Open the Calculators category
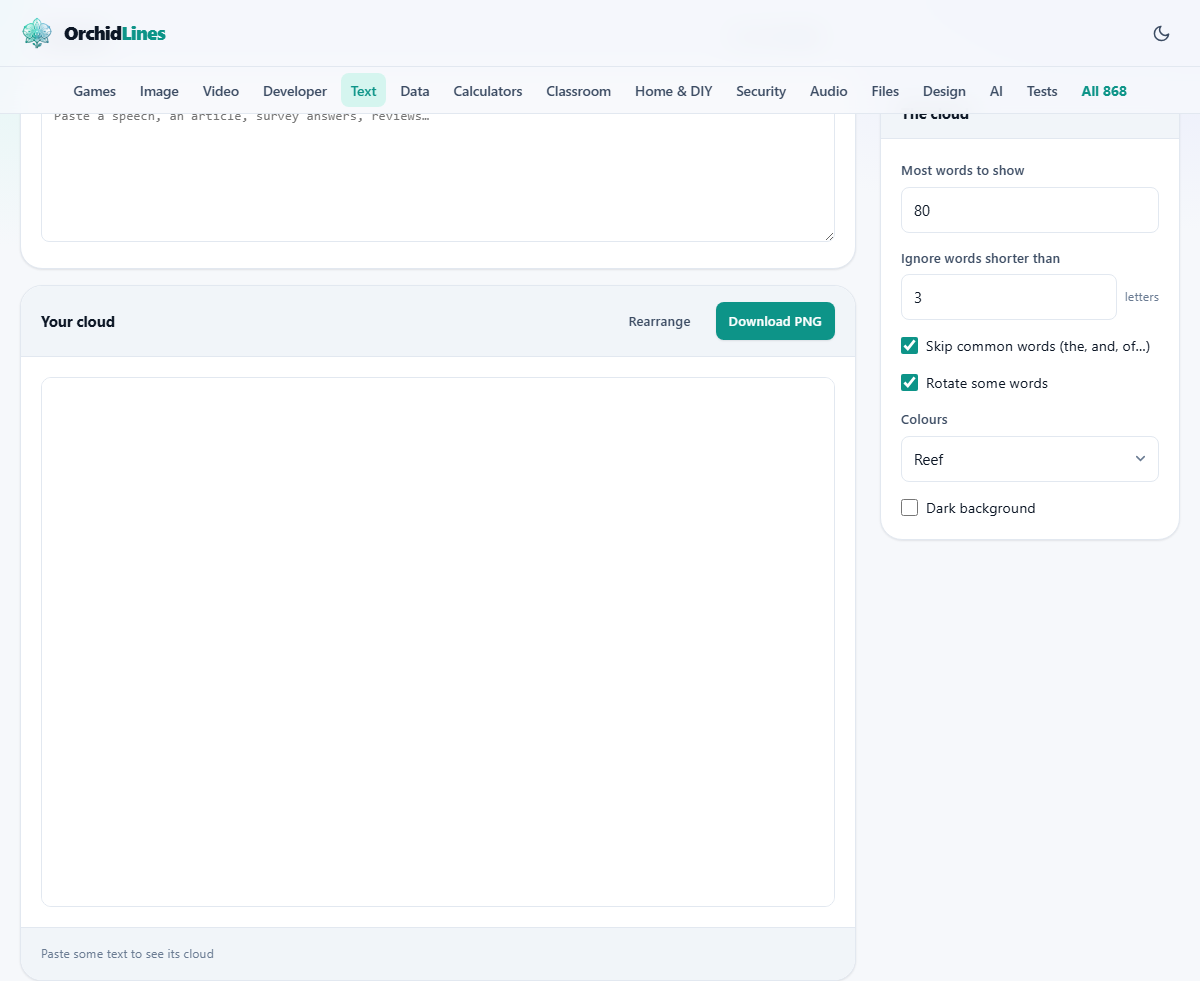This screenshot has height=981, width=1200. pos(488,91)
